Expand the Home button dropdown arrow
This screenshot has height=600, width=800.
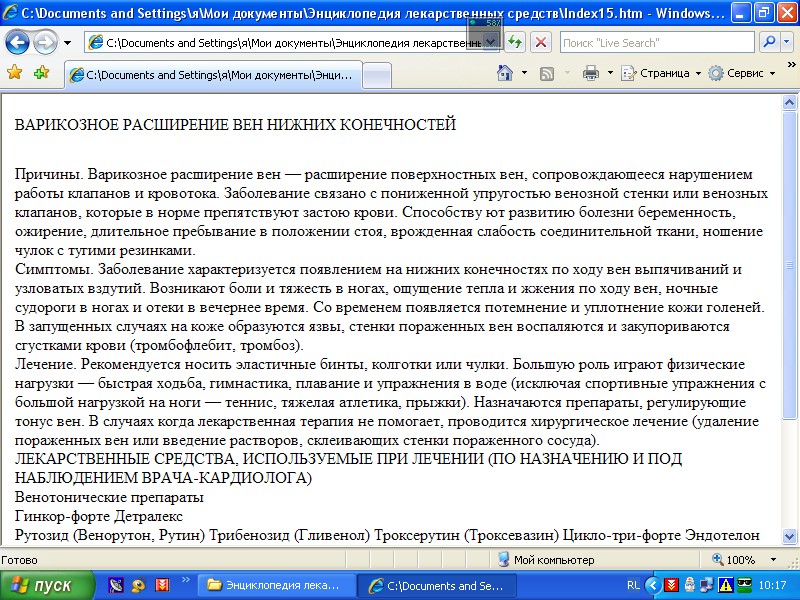coord(524,73)
